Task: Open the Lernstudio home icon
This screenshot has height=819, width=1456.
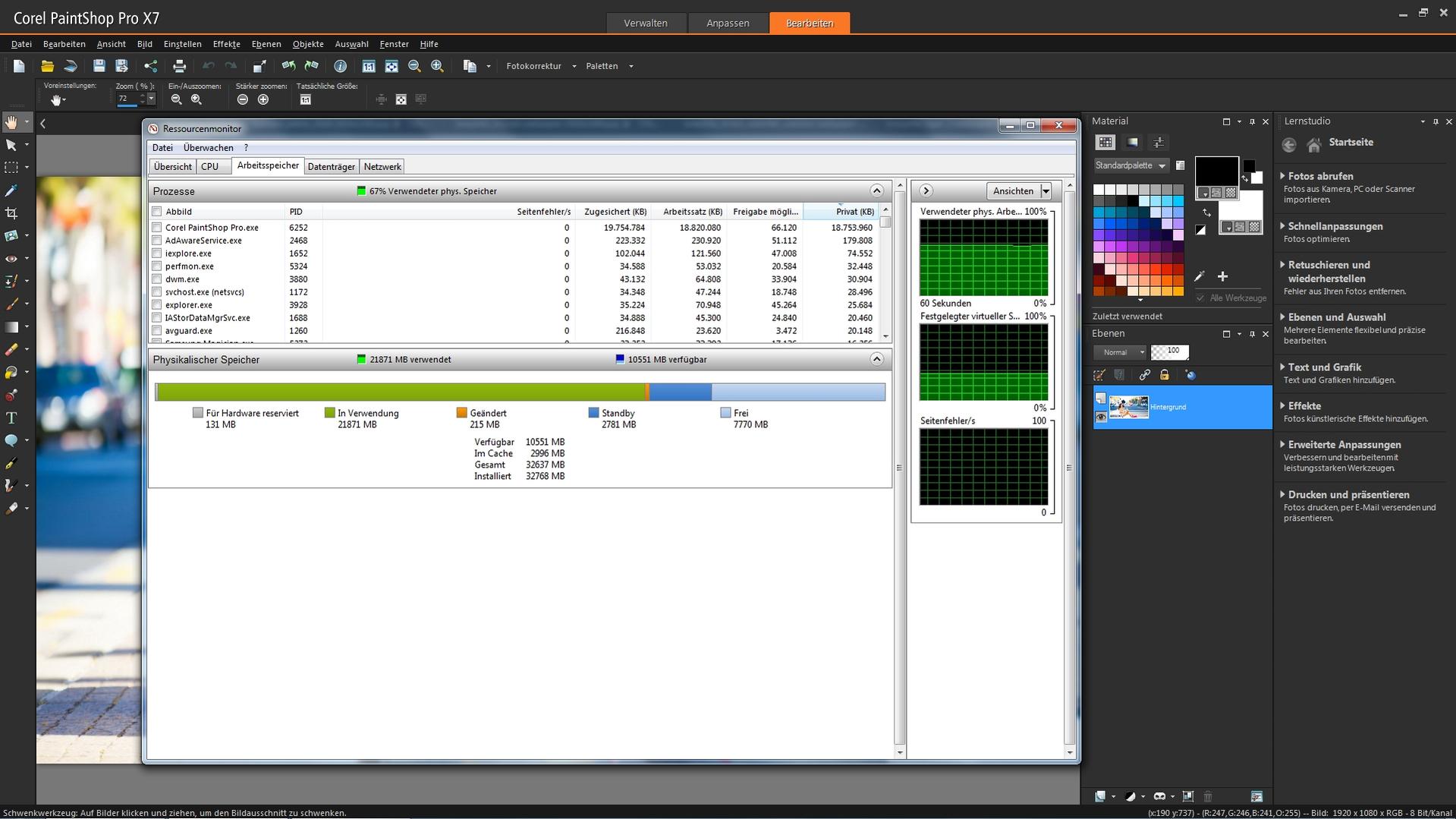Action: pos(1314,144)
